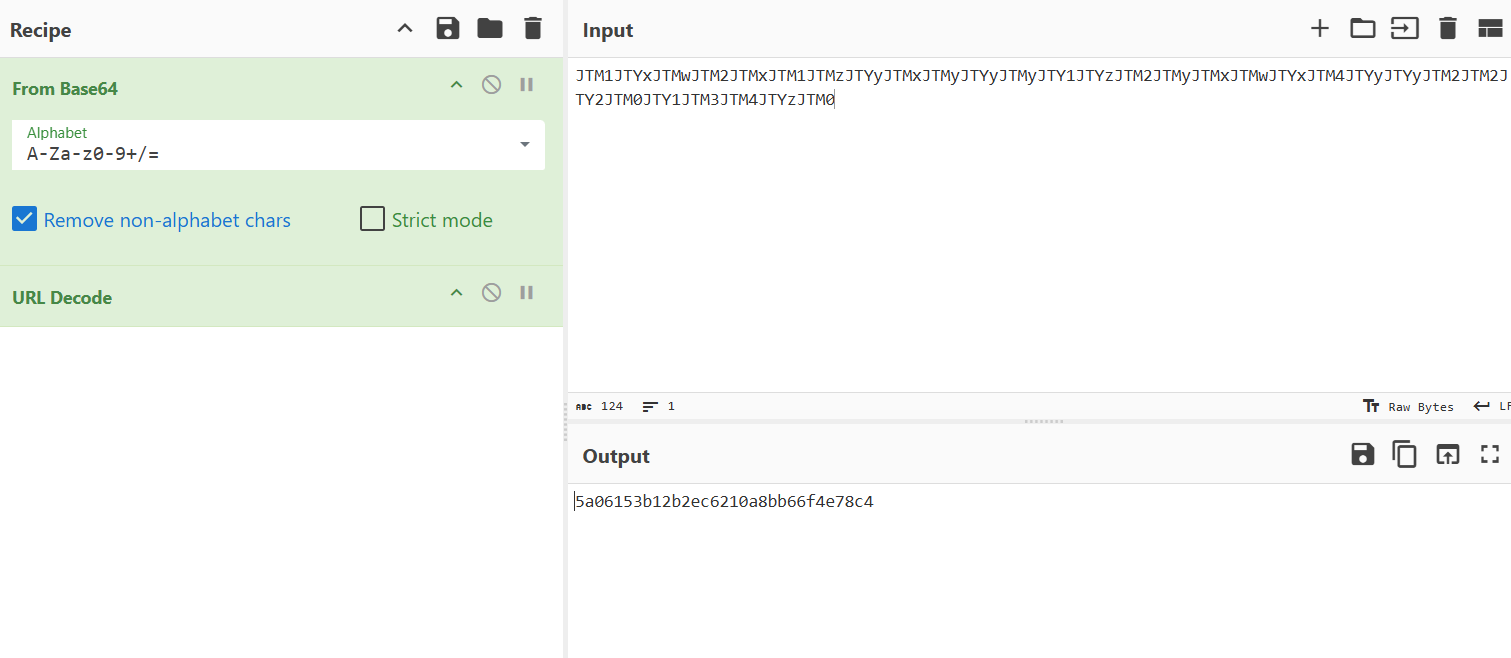This screenshot has width=1511, height=658.
Task: Replace input with output
Action: (1447, 455)
